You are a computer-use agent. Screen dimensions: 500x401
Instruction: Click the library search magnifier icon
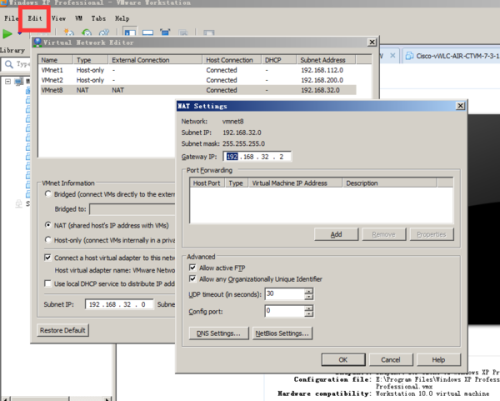tap(9, 64)
